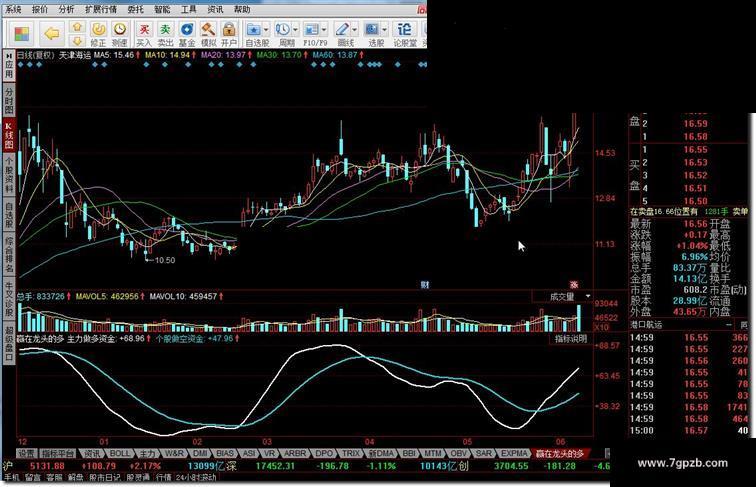Click the colorful home grid icon
Viewport: 756px width, 487px height.
coord(21,33)
